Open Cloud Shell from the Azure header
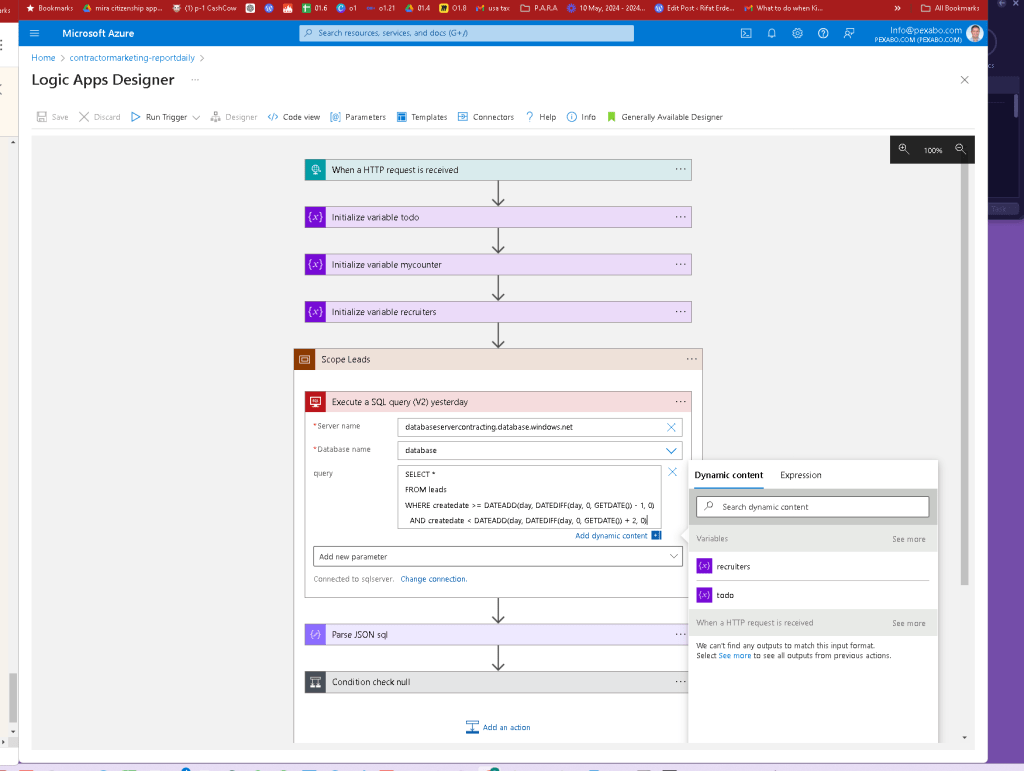This screenshot has height=771, width=1024. (x=746, y=33)
